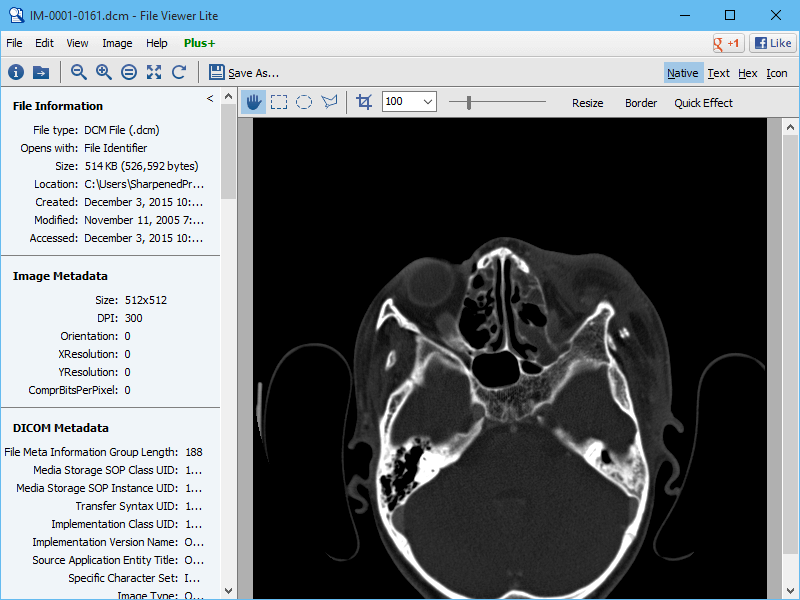Rotate the CT scan image
Image resolution: width=800 pixels, height=600 pixels.
coord(179,71)
